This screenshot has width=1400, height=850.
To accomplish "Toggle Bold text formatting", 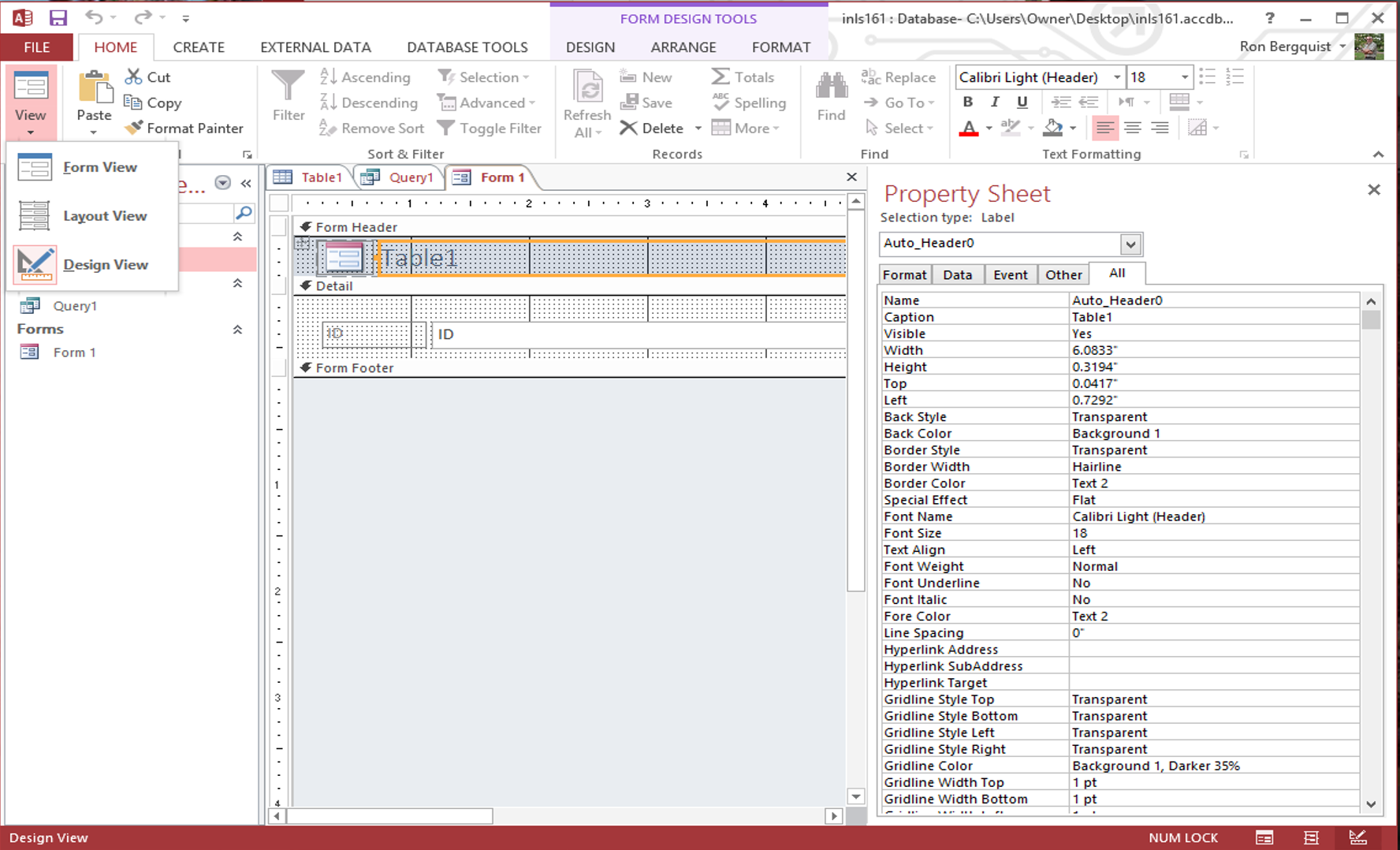I will point(968,102).
